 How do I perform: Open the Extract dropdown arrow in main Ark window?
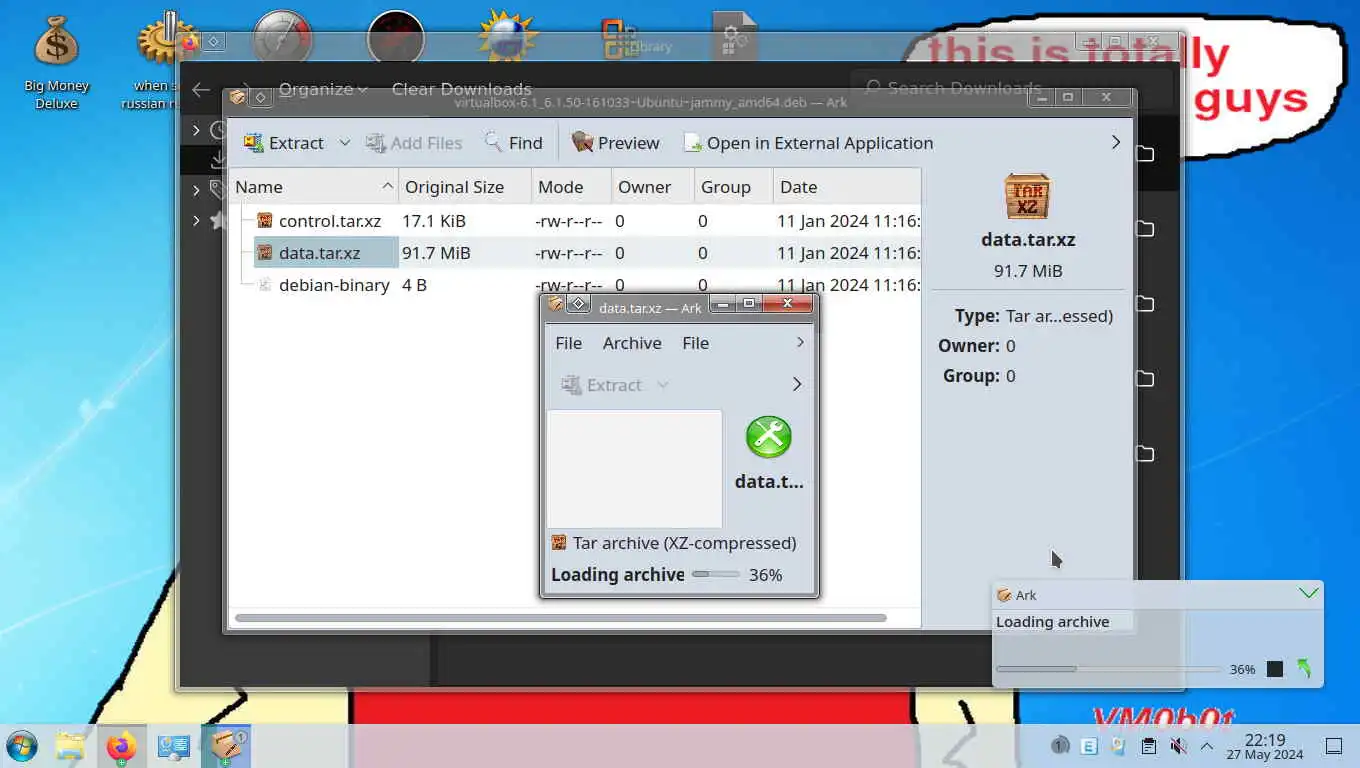tap(344, 143)
